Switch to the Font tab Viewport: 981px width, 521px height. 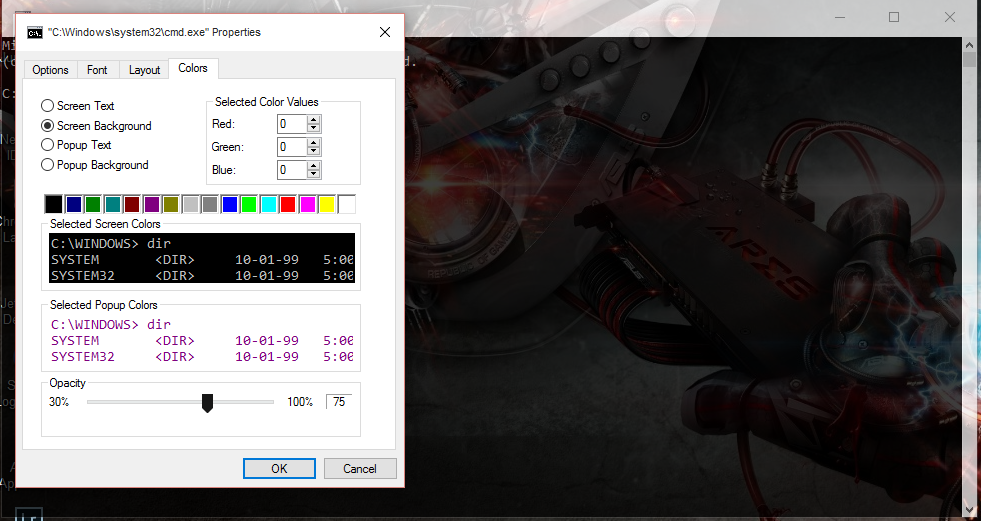[x=97, y=70]
